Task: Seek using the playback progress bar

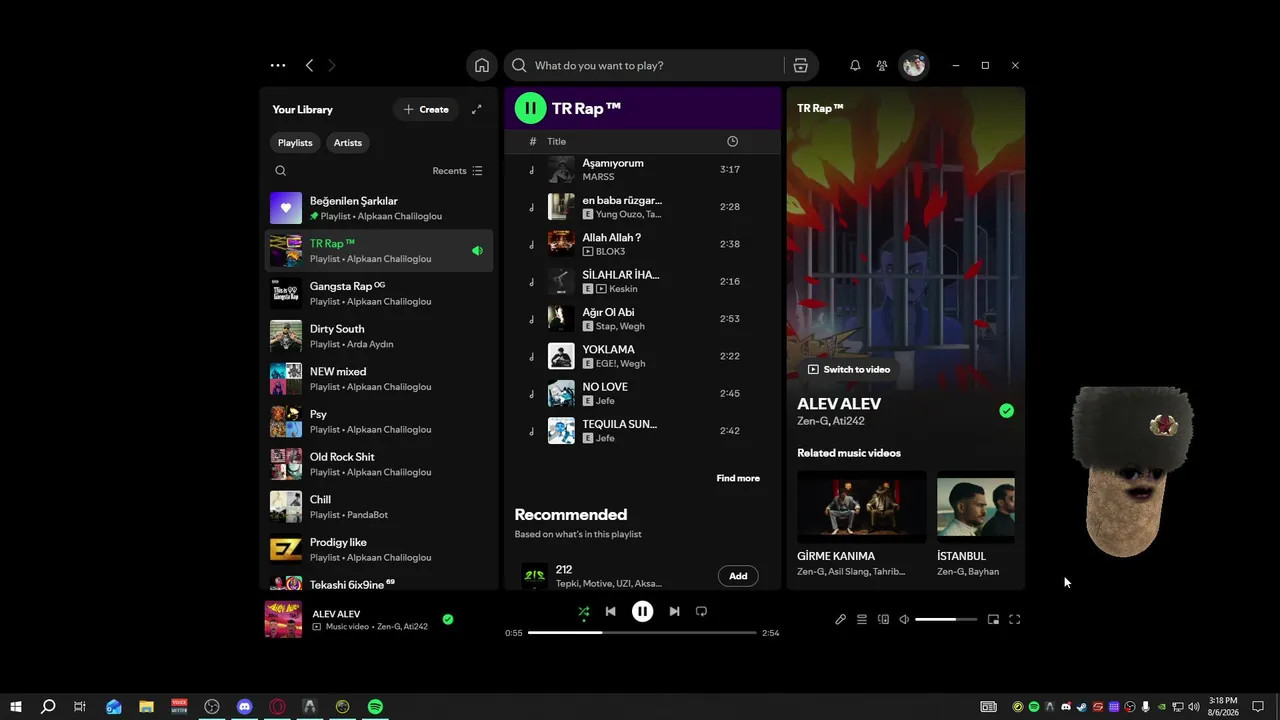Action: [x=642, y=633]
